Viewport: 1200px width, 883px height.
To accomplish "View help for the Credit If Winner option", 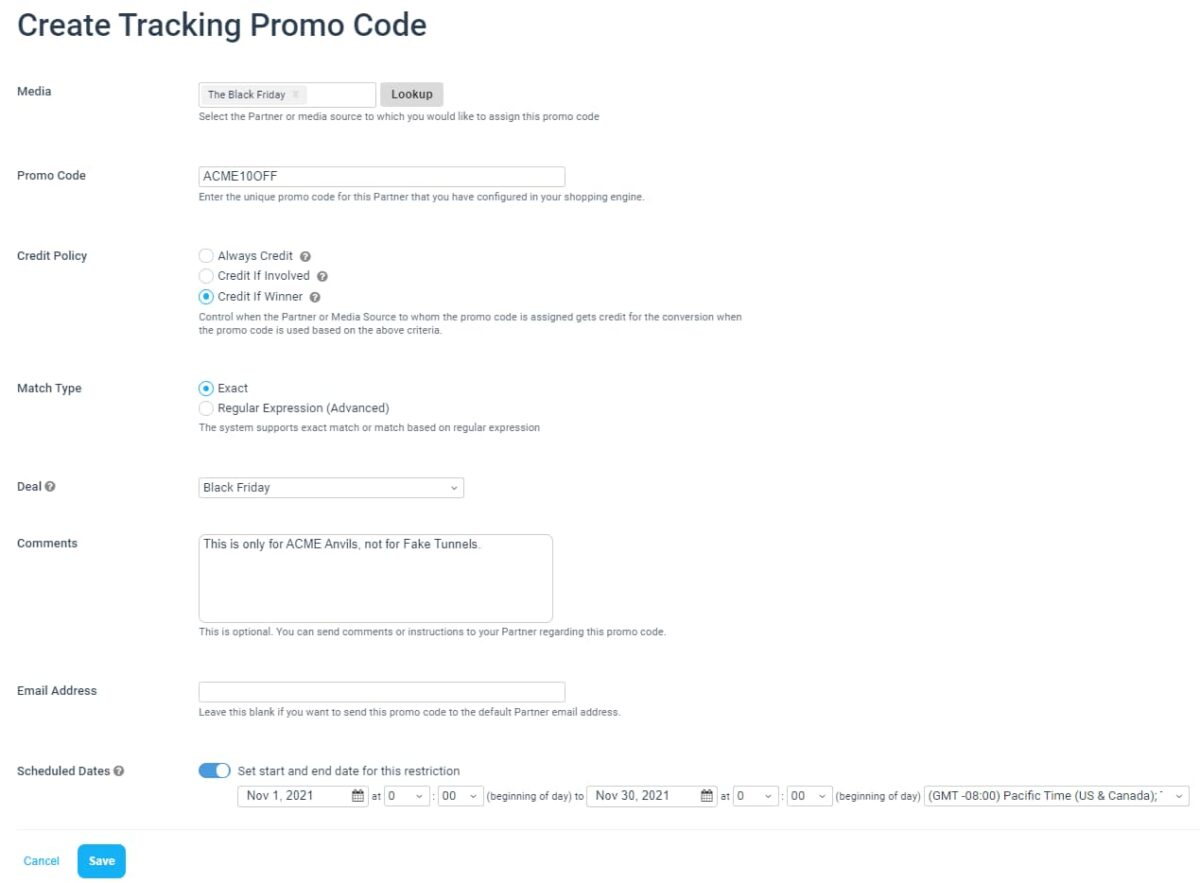I will pos(315,296).
